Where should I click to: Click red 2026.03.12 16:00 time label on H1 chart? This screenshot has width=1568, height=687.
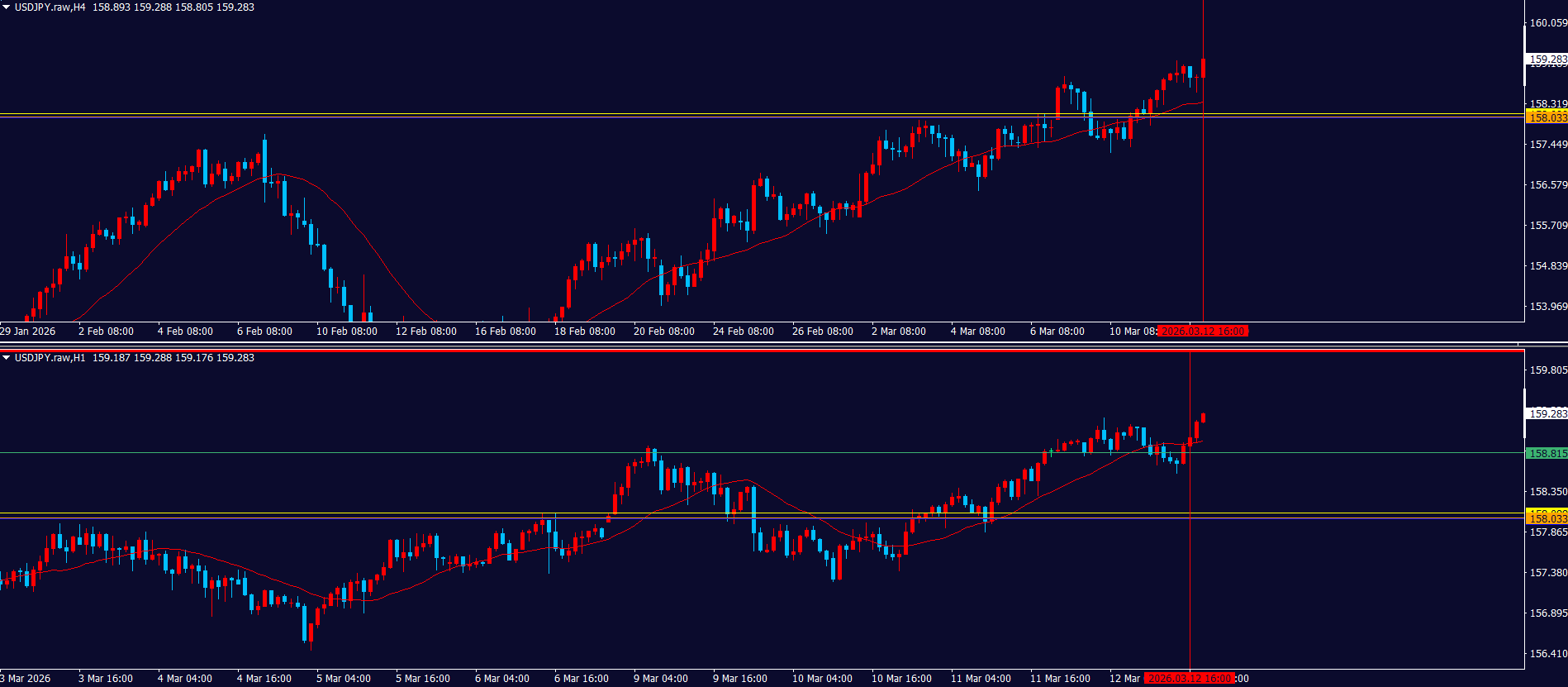1190,679
